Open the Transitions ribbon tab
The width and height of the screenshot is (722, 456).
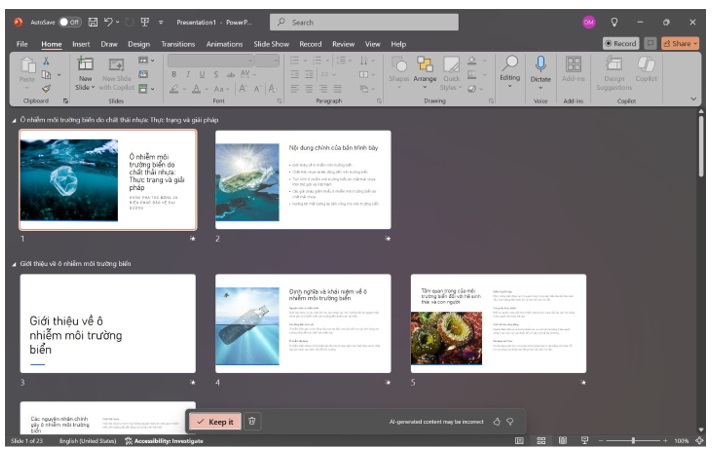[x=178, y=44]
